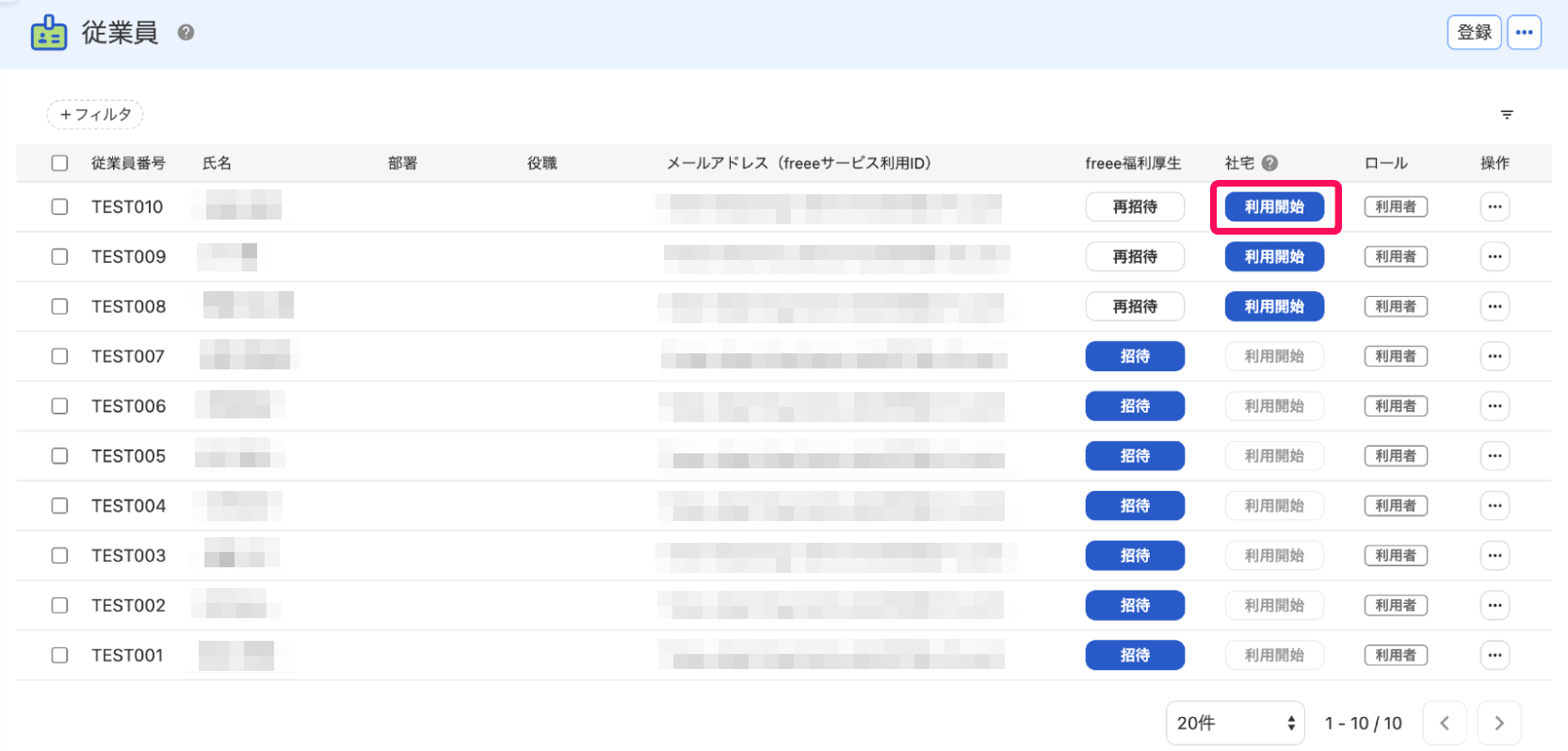1568x751 pixels.
Task: Click 利用開始 for TEST009
Action: (x=1274, y=256)
